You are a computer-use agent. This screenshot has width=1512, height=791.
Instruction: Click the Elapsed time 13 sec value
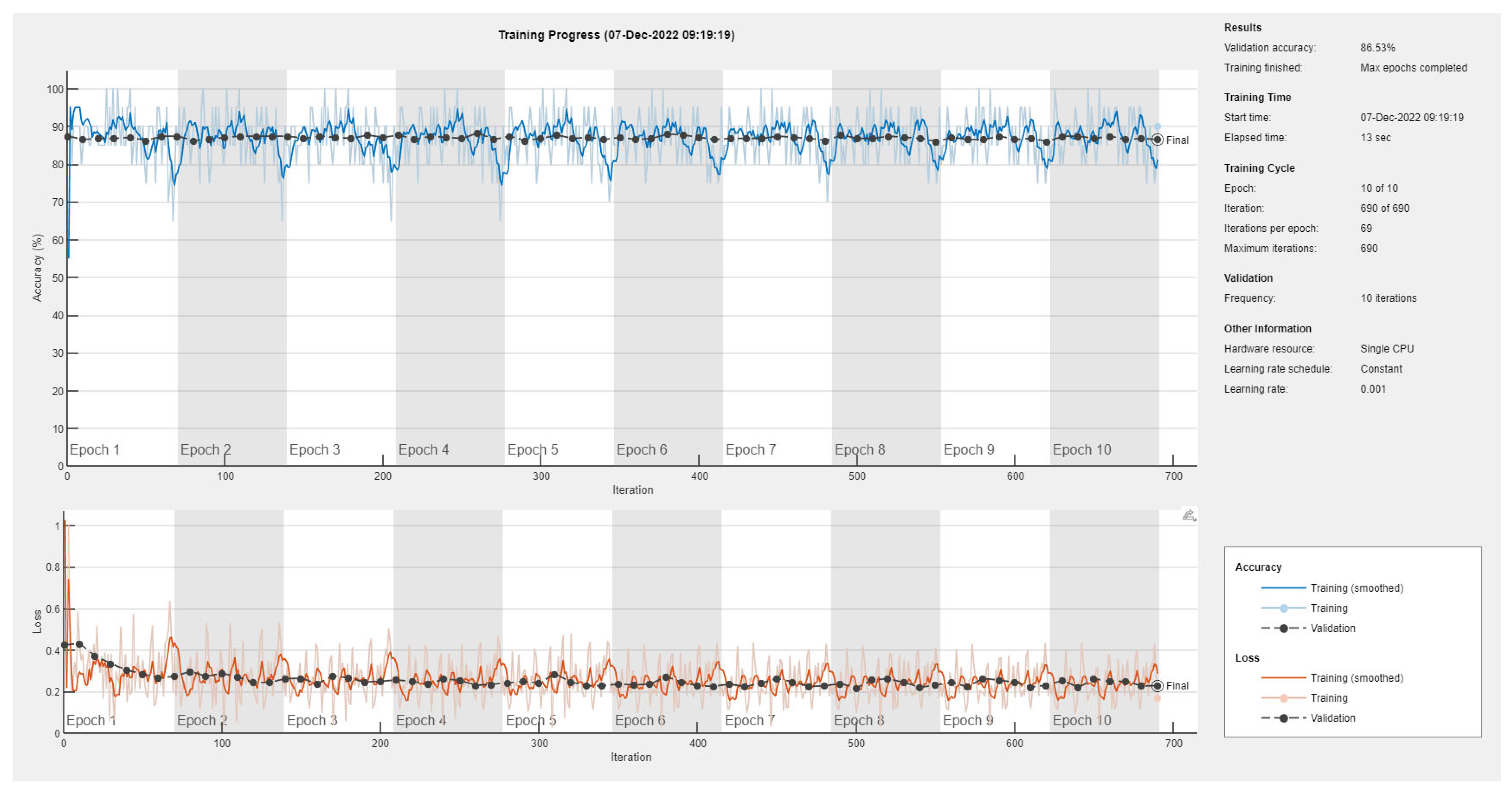point(1375,137)
